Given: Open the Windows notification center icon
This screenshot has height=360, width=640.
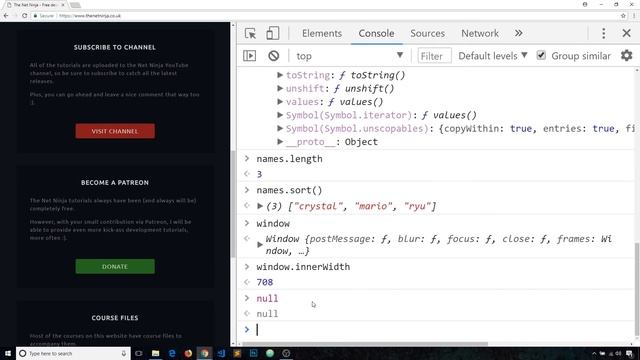Looking at the screenshot, I should click(x=630, y=353).
